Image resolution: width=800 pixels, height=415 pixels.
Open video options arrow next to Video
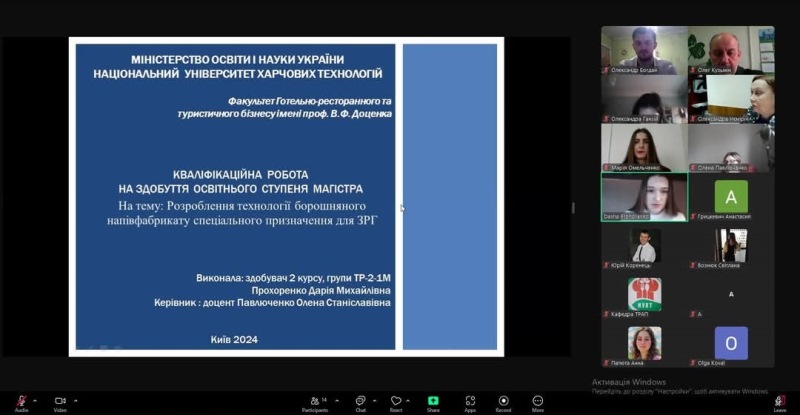point(76,401)
